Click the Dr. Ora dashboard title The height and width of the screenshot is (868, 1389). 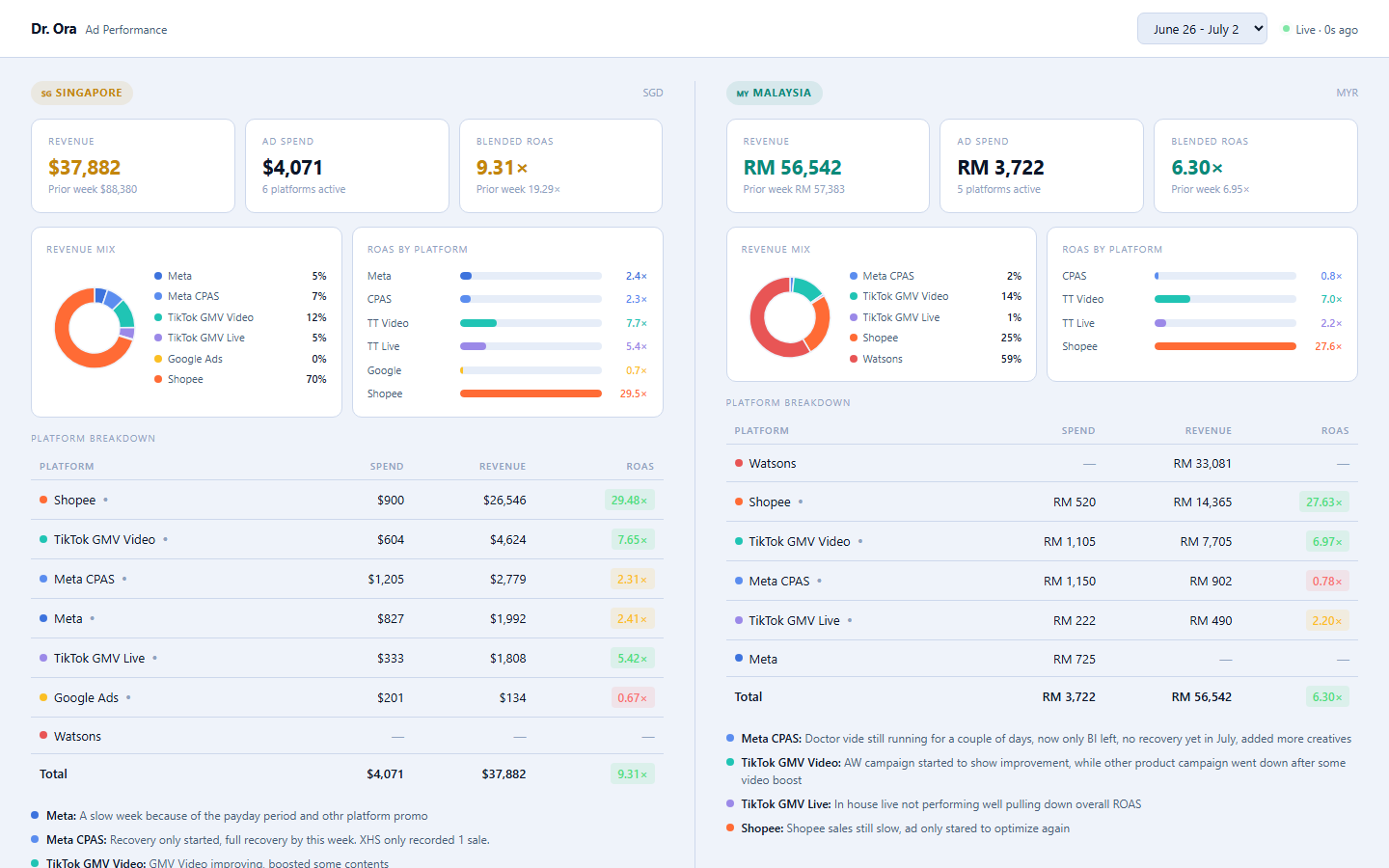click(x=53, y=29)
